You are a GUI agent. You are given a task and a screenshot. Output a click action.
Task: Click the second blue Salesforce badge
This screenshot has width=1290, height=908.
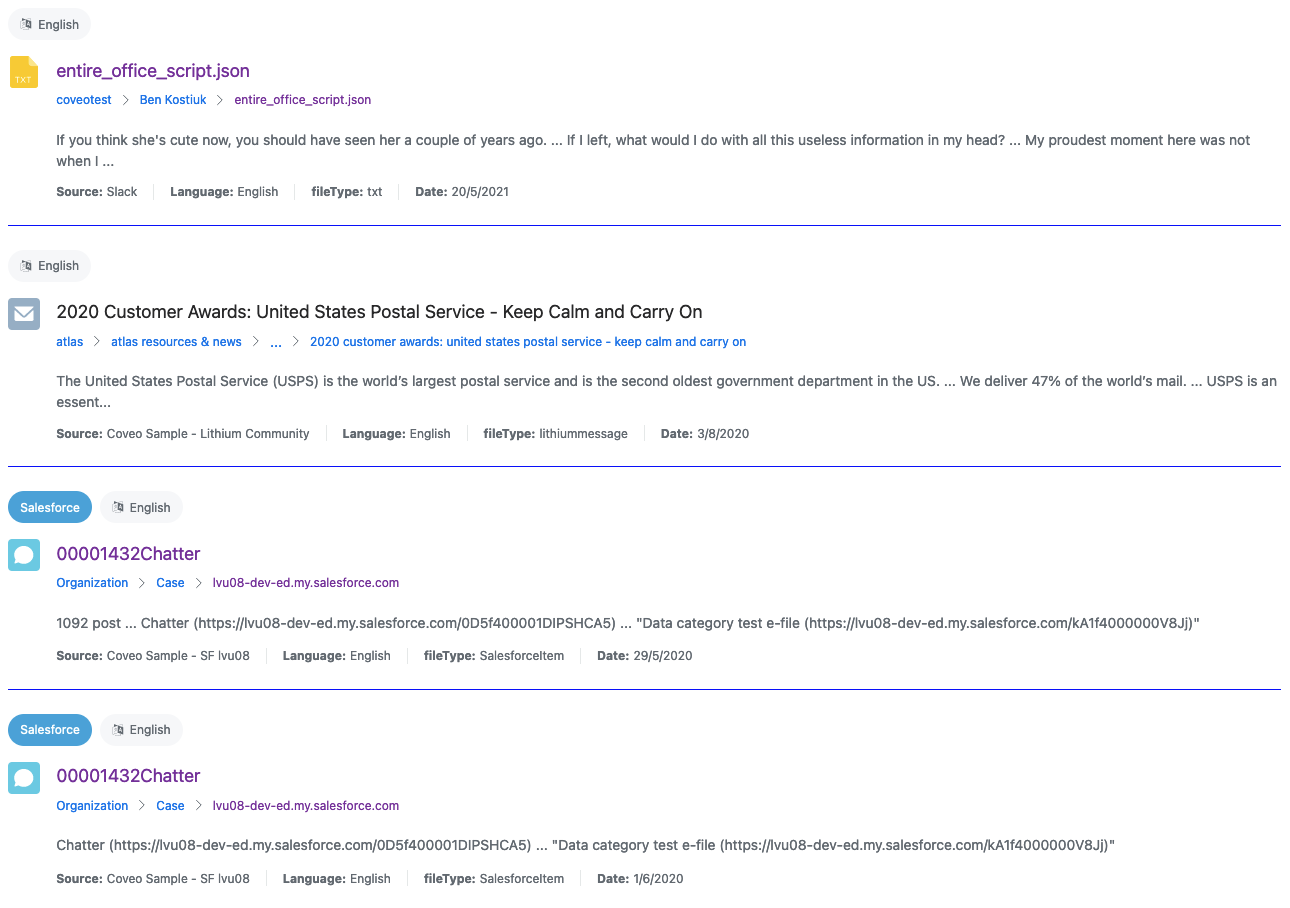pyautogui.click(x=50, y=729)
